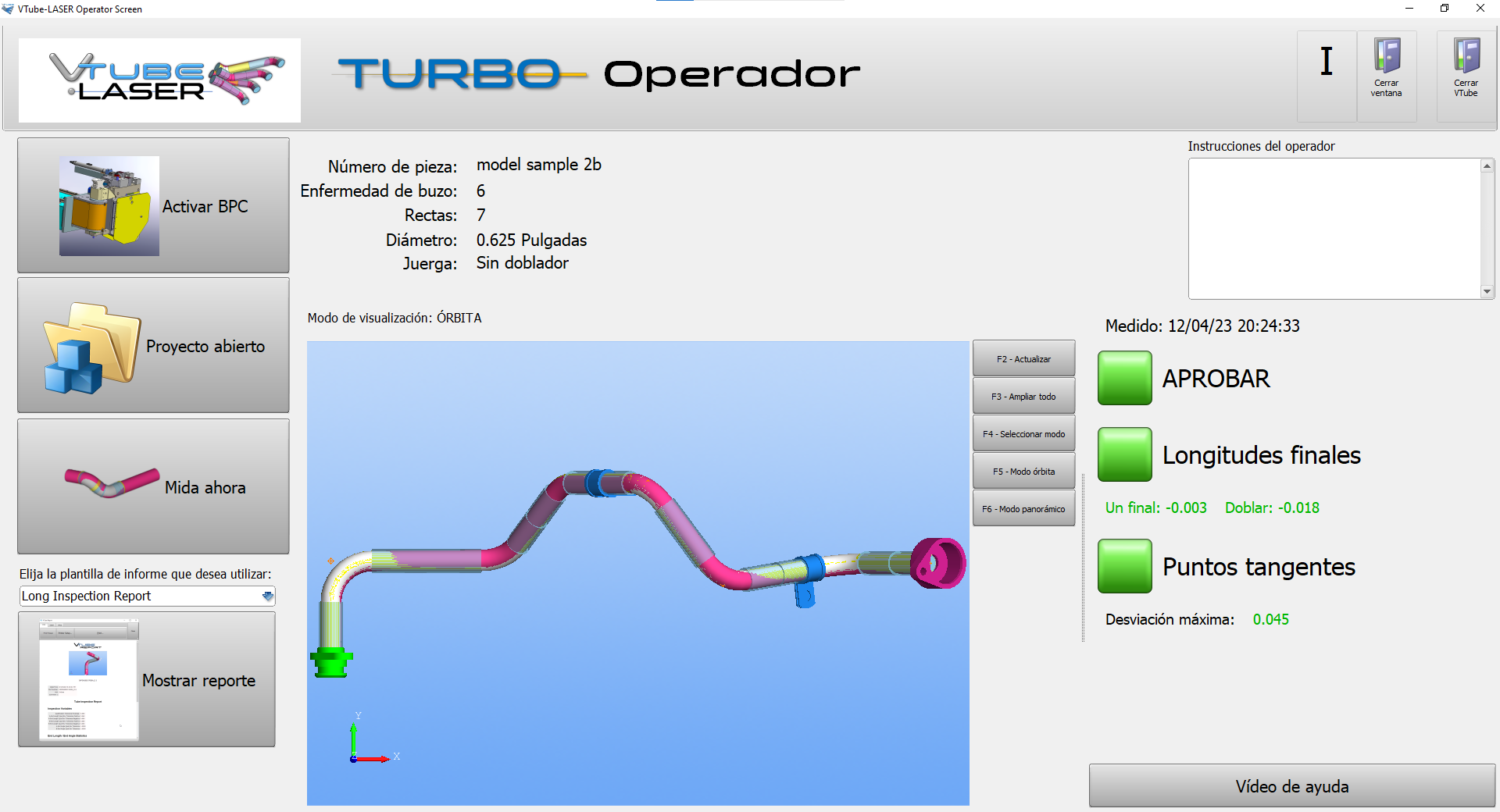Open the Vídeo de ayuda help video
This screenshot has width=1500, height=812.
[x=1292, y=785]
